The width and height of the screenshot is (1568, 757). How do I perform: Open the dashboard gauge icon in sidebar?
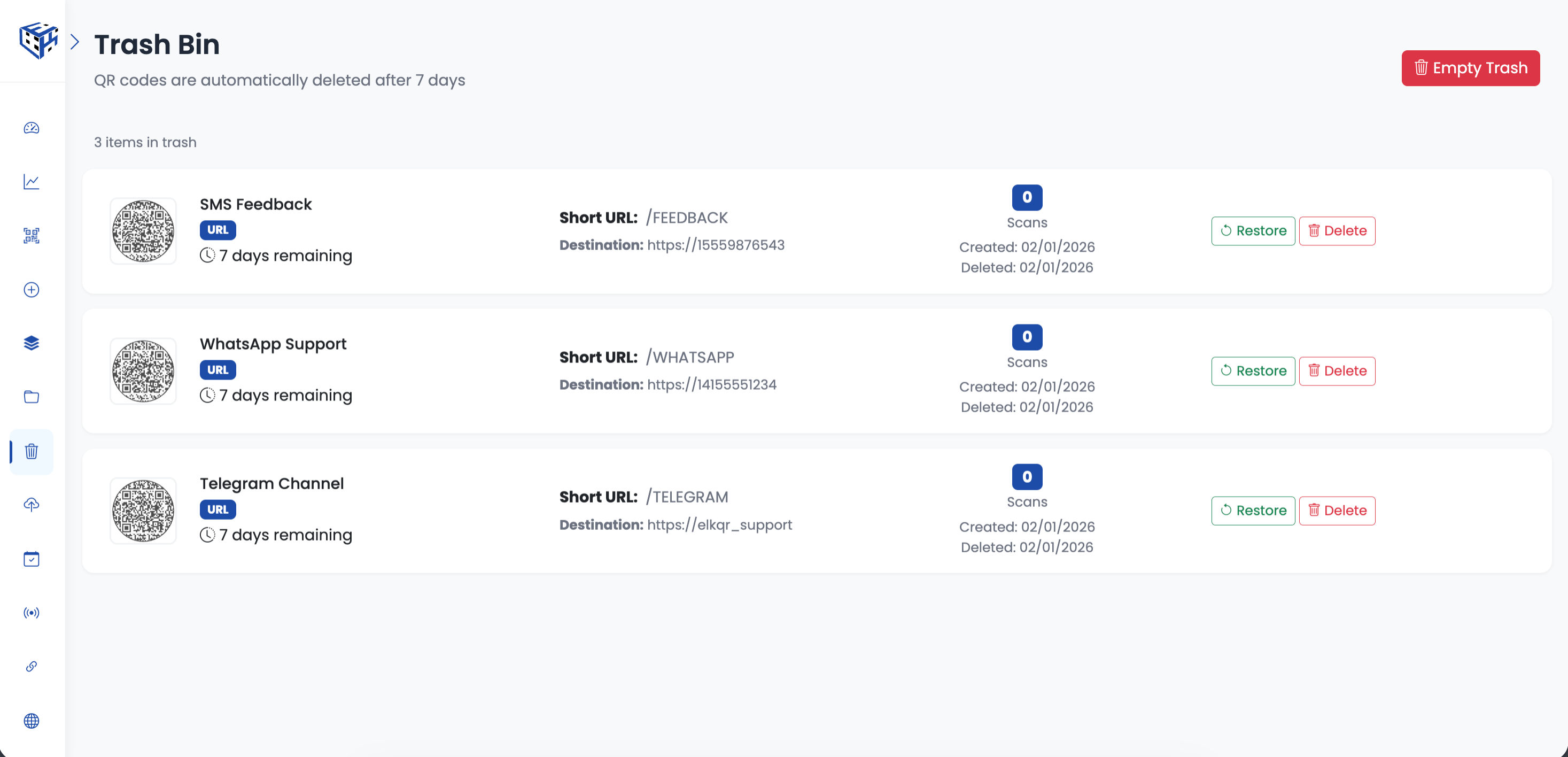coord(32,128)
